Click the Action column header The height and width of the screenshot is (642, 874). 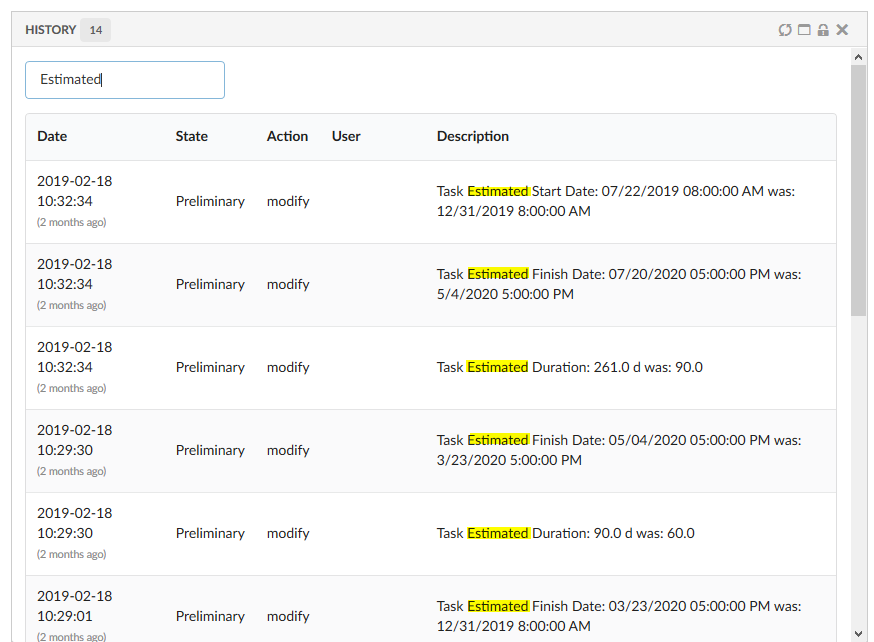pyautogui.click(x=287, y=136)
